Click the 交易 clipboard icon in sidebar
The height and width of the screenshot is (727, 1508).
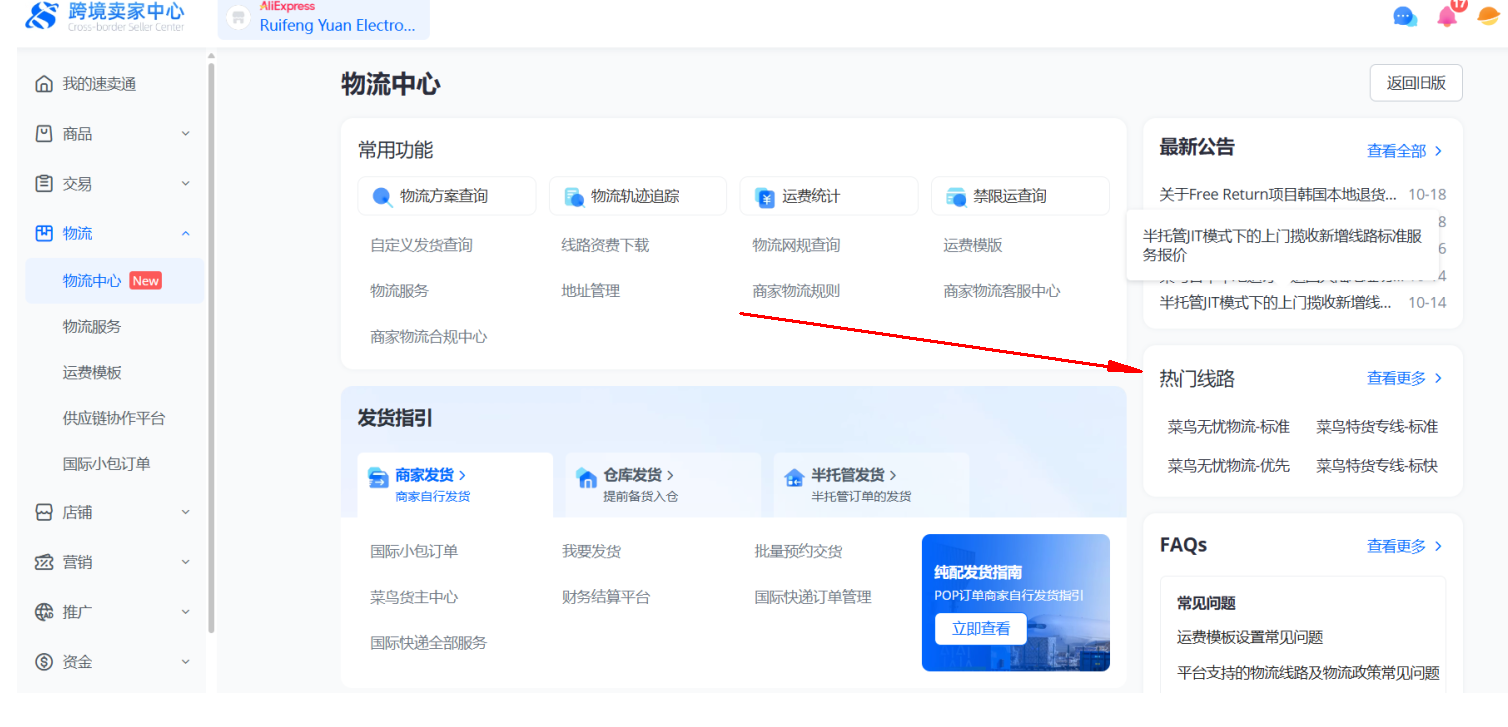tap(43, 184)
